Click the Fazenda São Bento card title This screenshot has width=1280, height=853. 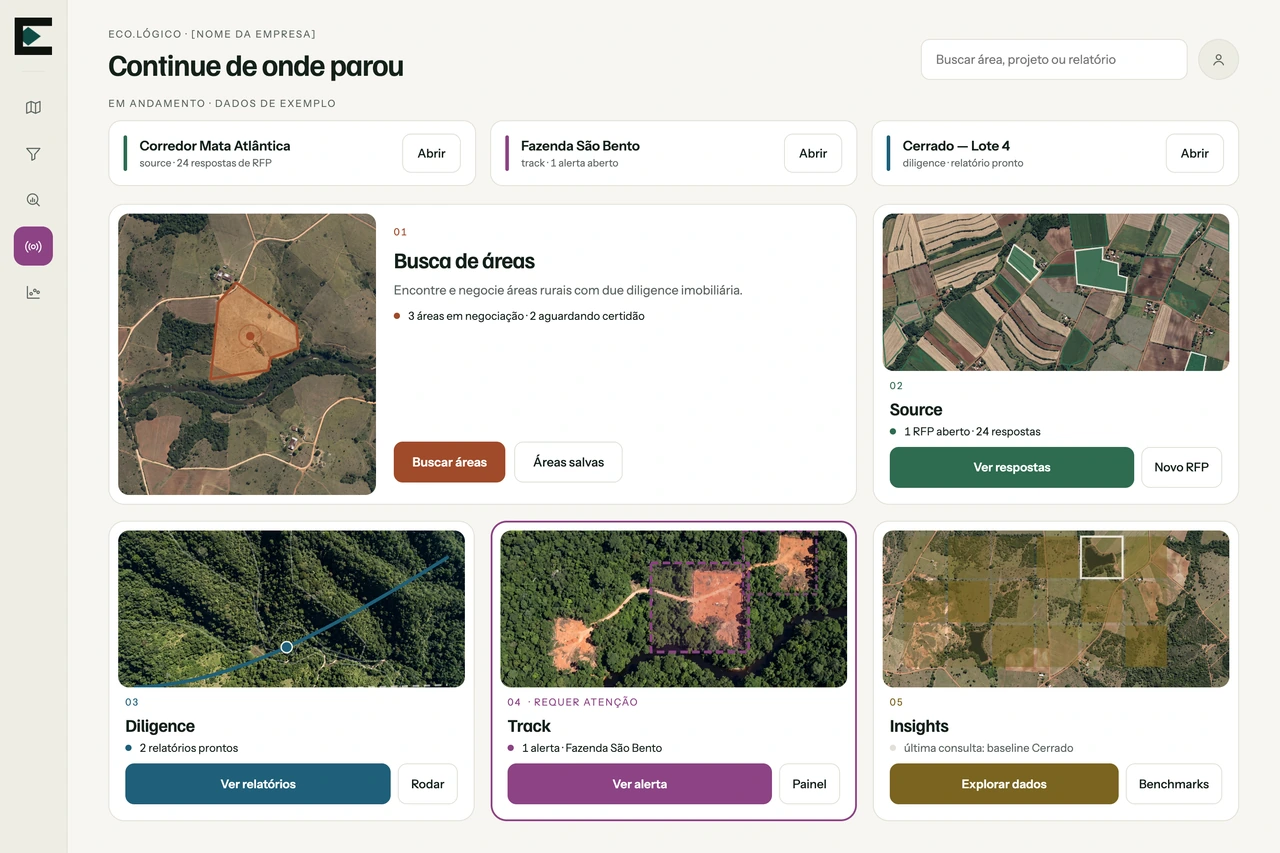(580, 146)
